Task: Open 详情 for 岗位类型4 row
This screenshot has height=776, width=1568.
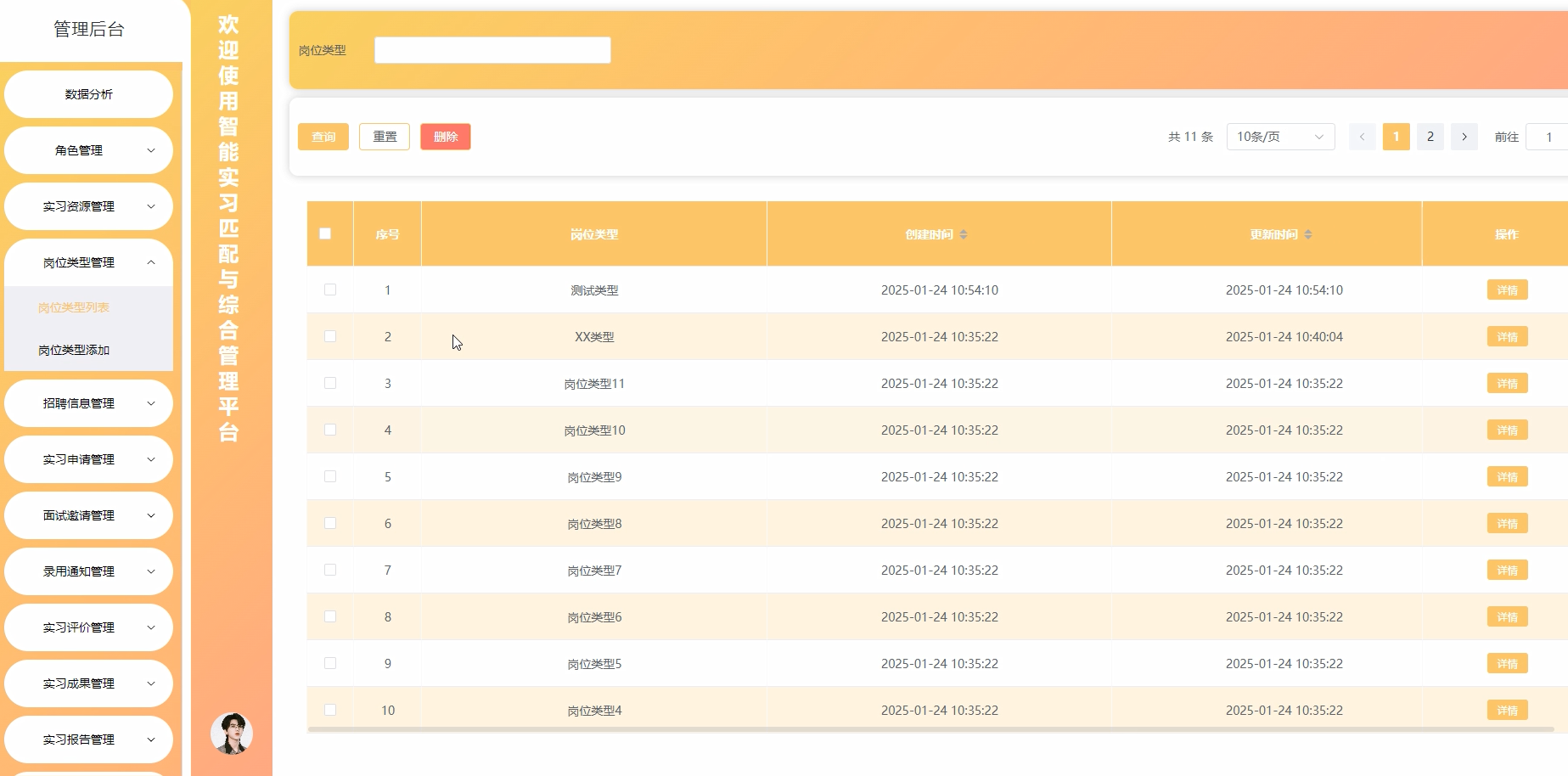Action: (1508, 710)
